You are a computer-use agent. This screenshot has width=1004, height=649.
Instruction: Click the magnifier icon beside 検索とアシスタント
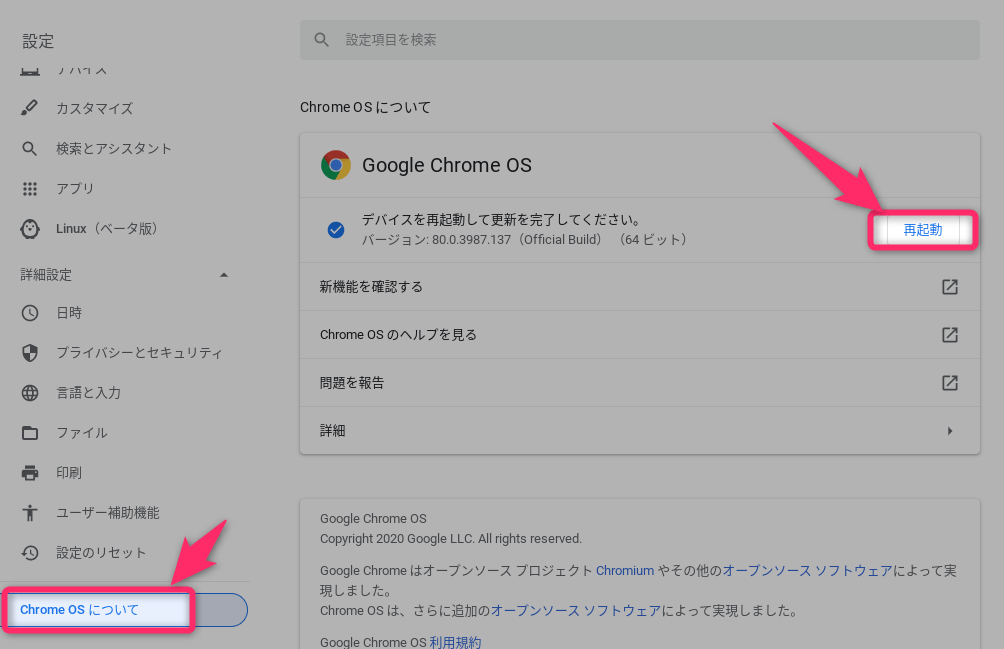click(x=29, y=148)
